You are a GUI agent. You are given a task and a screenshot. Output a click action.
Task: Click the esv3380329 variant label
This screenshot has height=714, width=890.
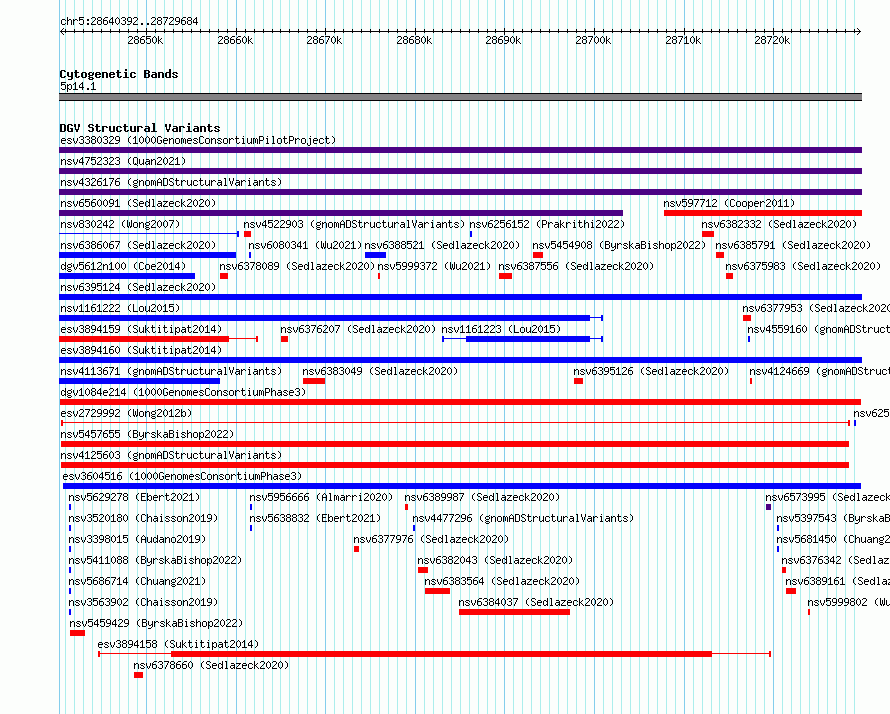(198, 140)
